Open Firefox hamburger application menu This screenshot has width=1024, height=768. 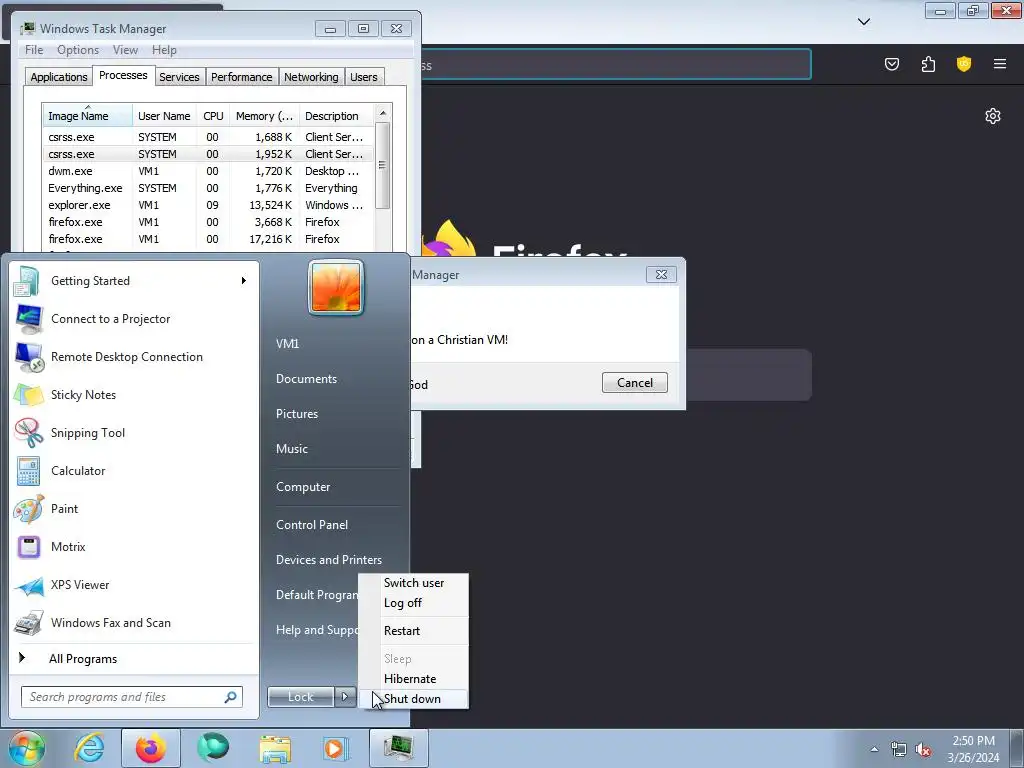pos(1000,64)
